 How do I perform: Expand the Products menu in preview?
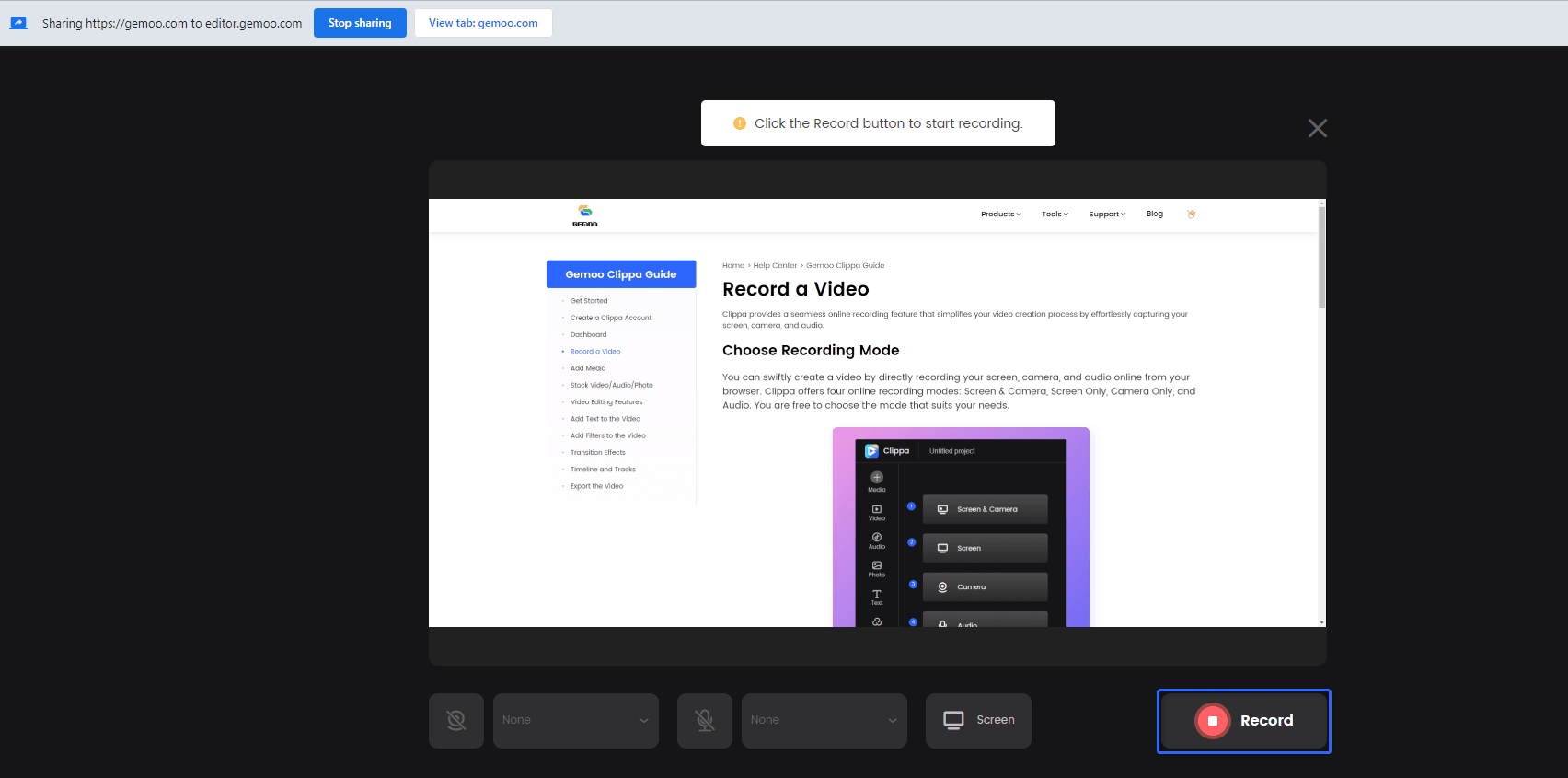pyautogui.click(x=1000, y=214)
